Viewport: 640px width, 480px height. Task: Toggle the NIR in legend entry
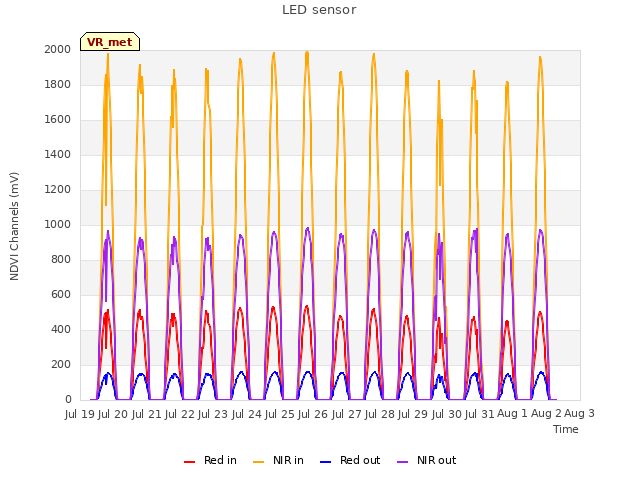click(278, 460)
